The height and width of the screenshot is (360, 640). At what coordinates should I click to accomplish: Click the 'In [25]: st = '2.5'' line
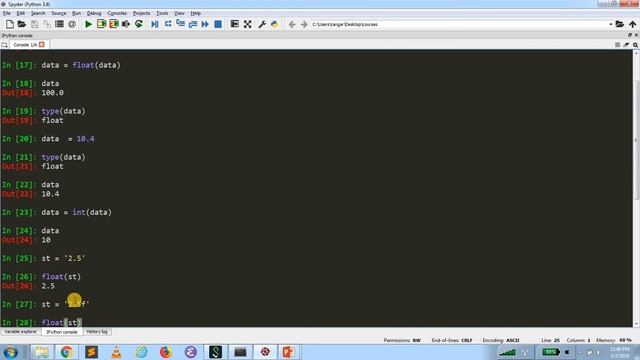43,258
